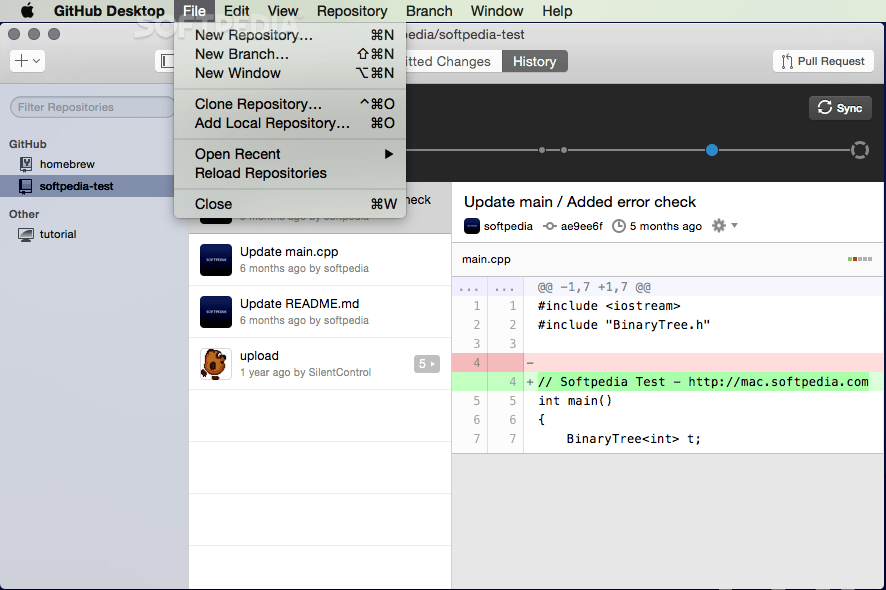Select the blue commit on timeline
This screenshot has width=886, height=590.
(712, 150)
